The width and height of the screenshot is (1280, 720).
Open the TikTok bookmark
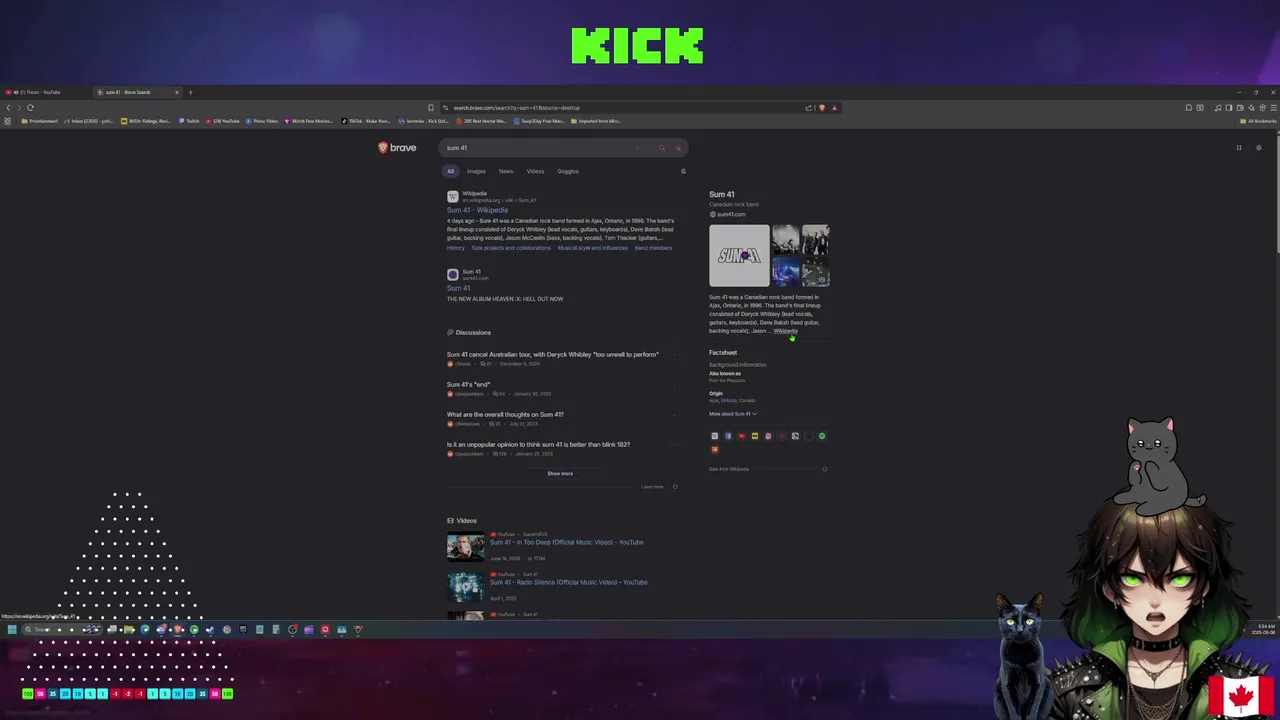click(x=365, y=121)
